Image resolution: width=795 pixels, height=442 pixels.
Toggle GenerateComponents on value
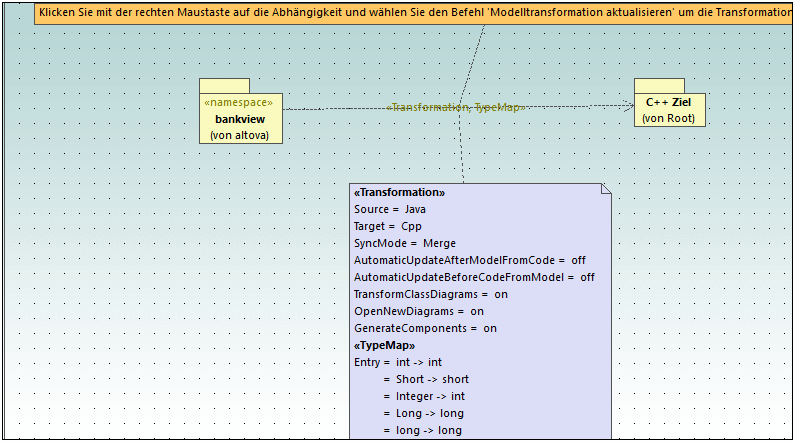tap(490, 328)
